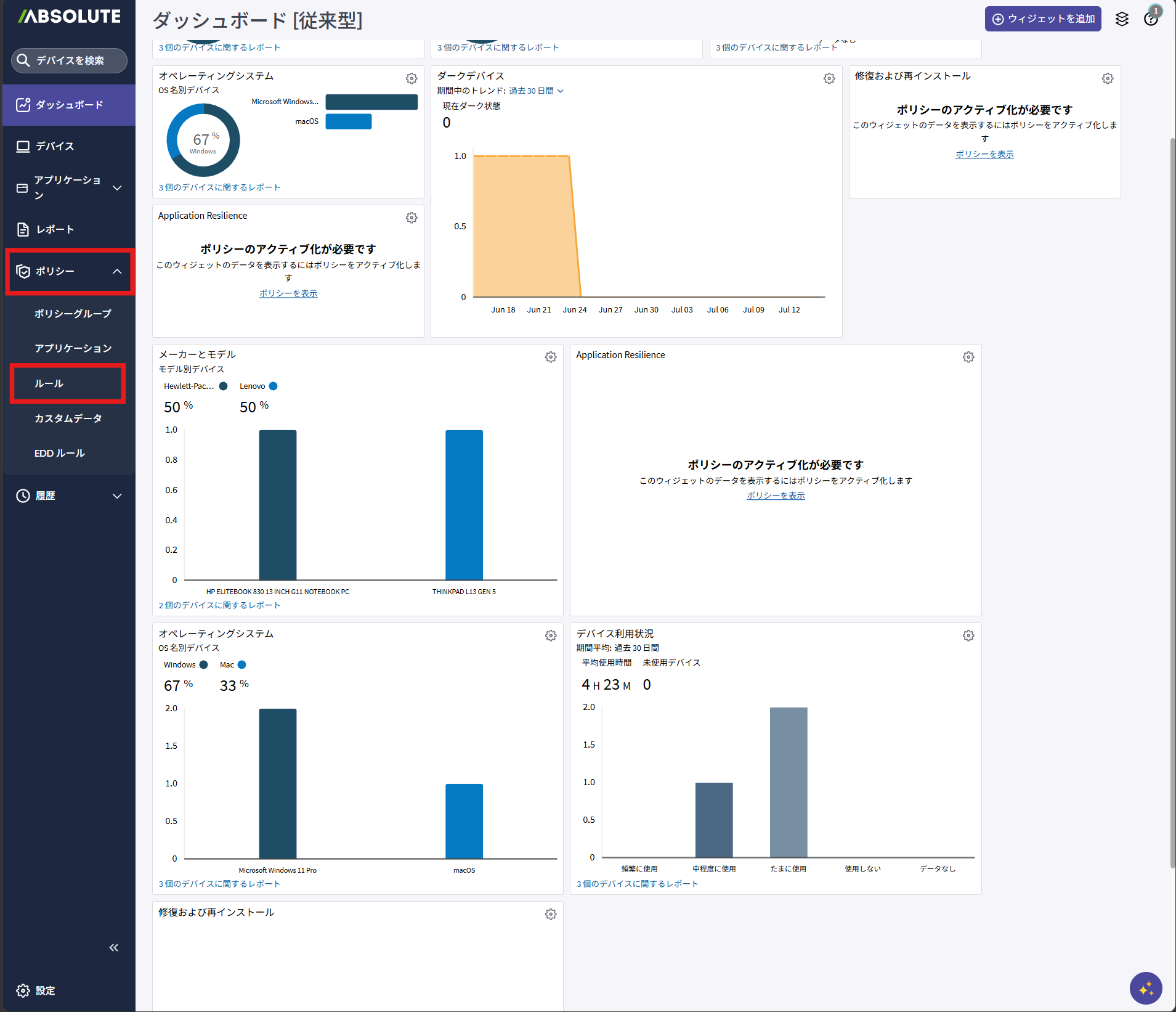Open ポリシーを表示 link in large Application Resilience widget
Screen dimensions: 1176x1012
(776, 496)
